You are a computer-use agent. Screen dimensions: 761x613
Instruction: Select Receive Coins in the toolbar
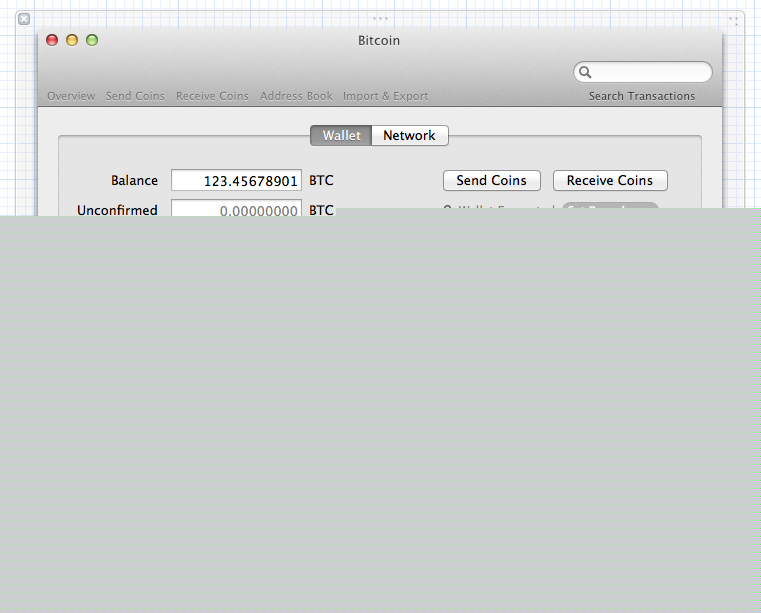212,96
